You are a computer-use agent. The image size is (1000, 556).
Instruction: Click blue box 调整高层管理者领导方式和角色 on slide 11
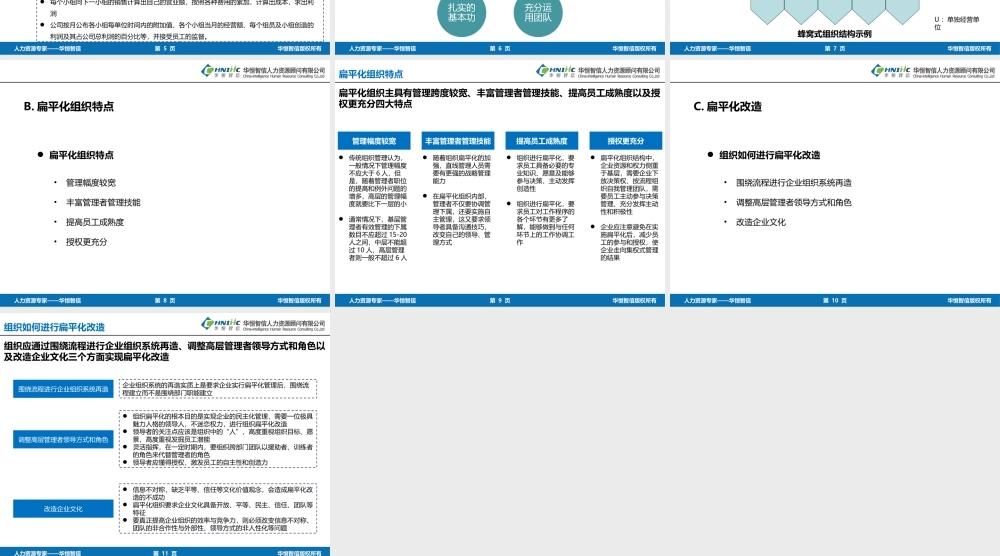63,439
